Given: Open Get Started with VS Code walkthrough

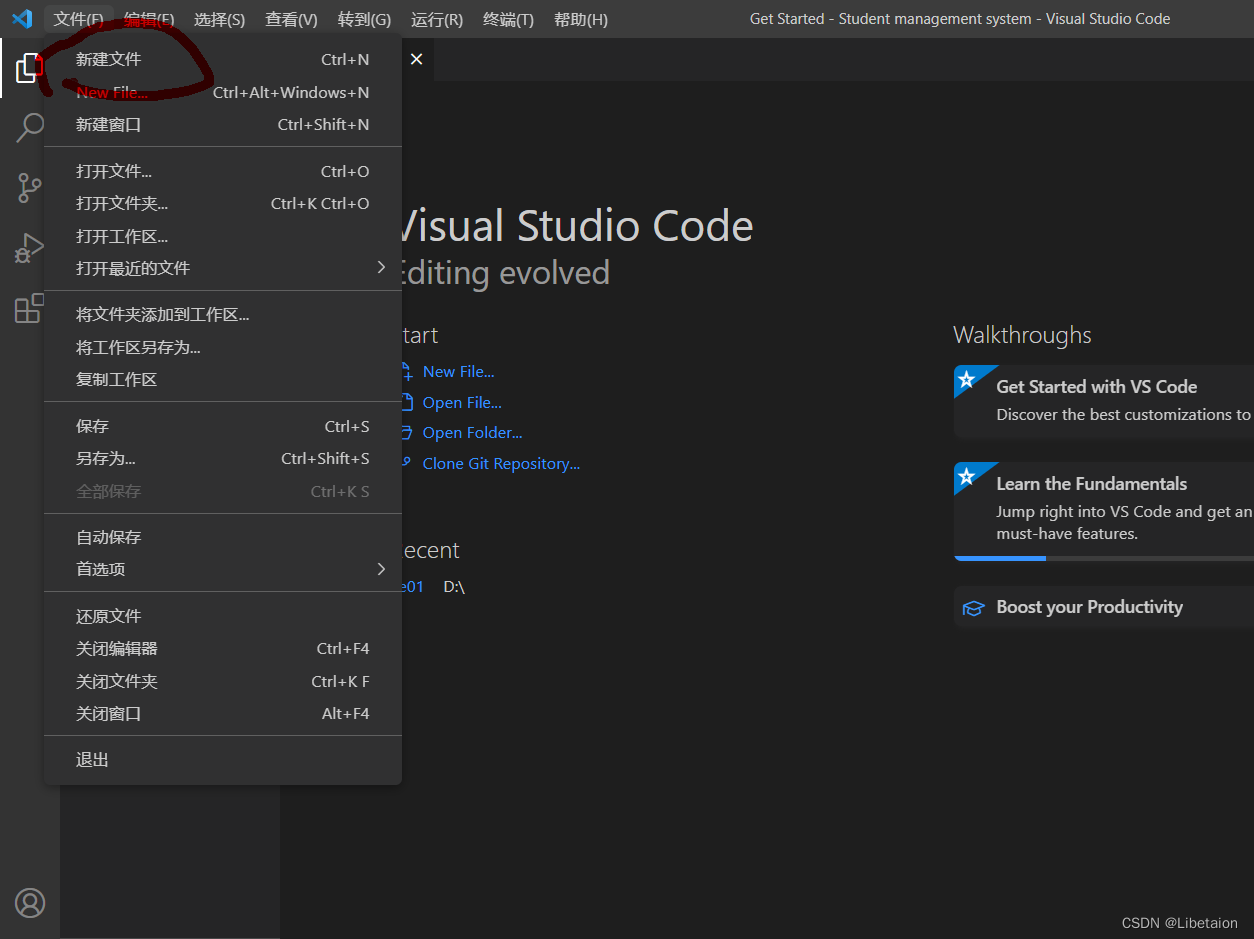Looking at the screenshot, I should tap(1104, 402).
